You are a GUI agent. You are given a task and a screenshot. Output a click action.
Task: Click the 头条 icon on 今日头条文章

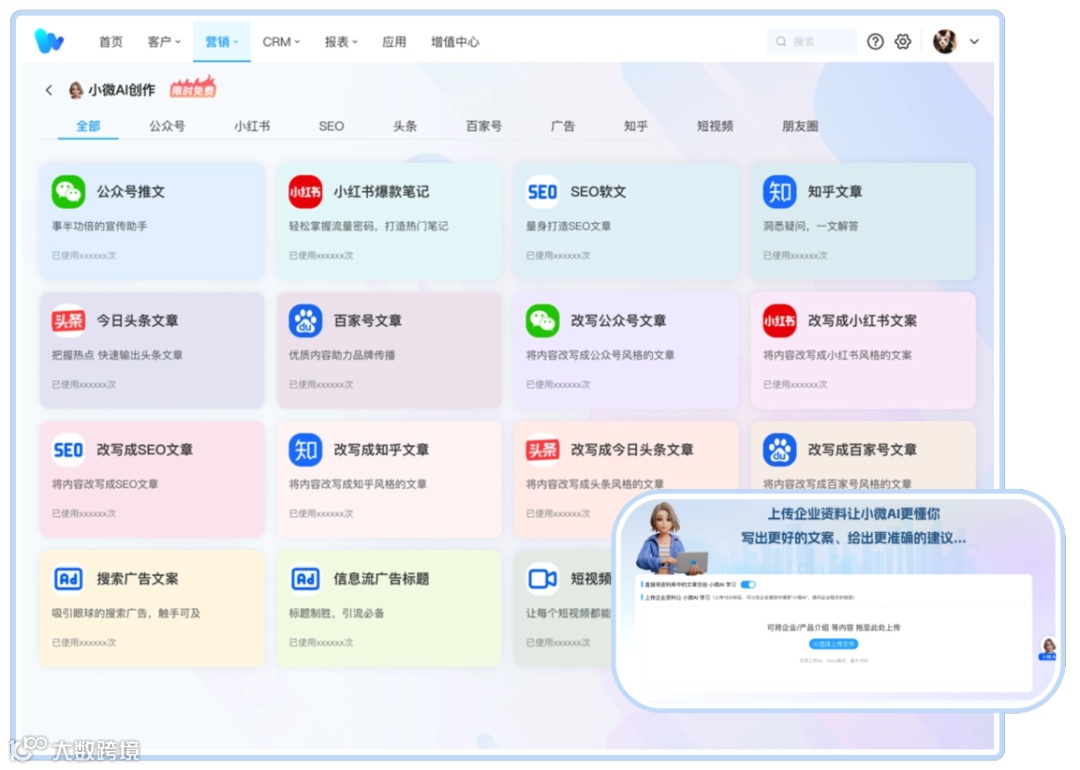click(68, 321)
